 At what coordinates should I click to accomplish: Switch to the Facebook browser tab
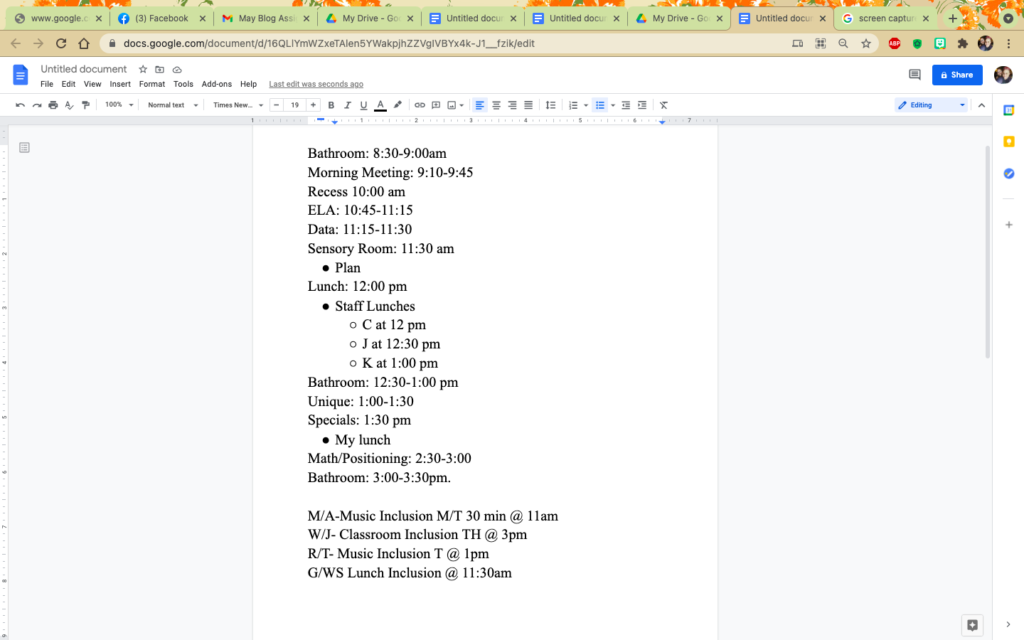coord(160,17)
